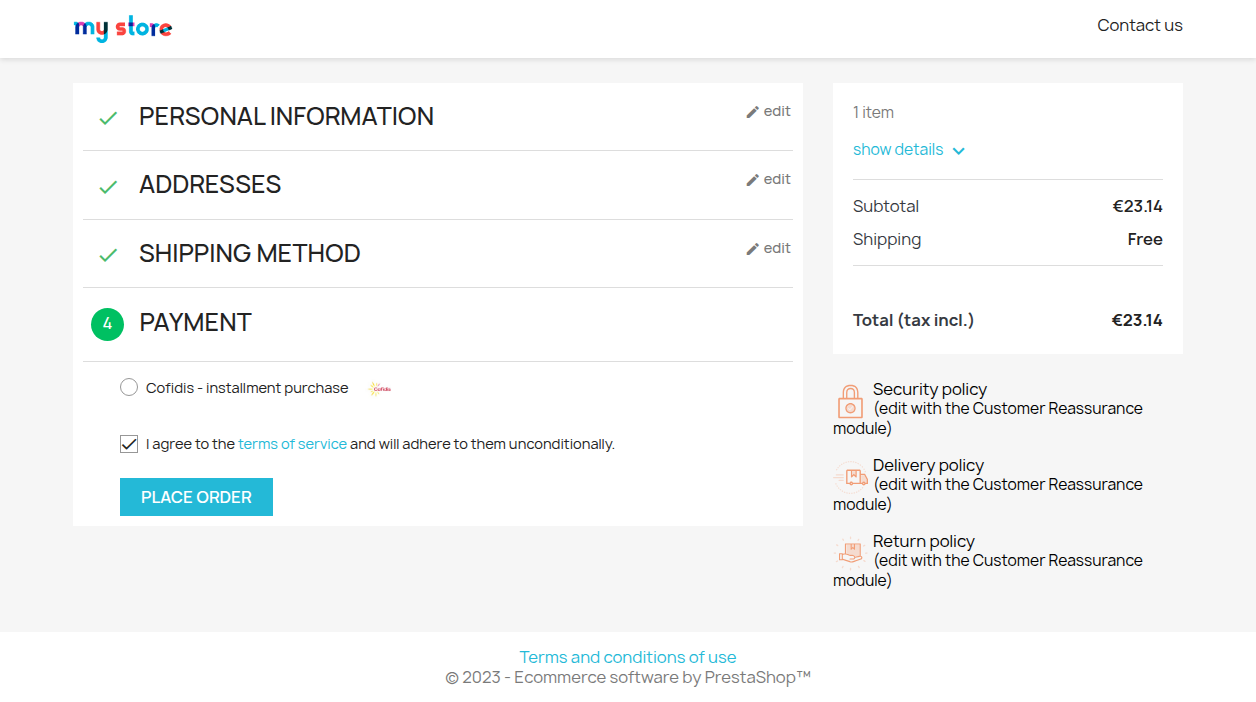
Task: Click the green checkmark next to Addresses
Action: coord(108,187)
